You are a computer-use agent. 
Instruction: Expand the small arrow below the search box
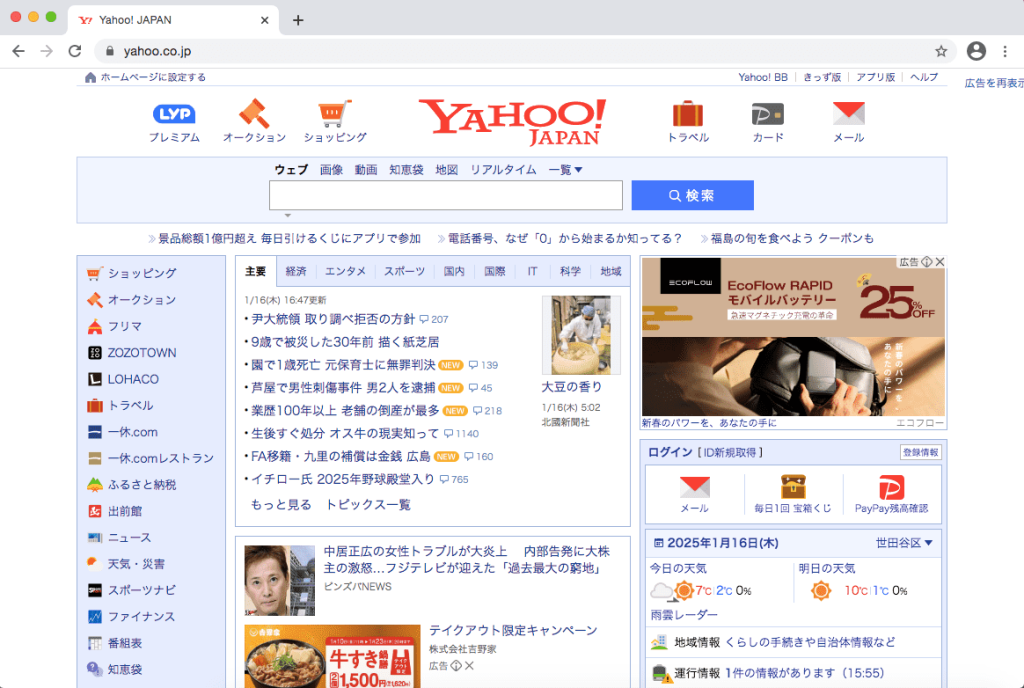(287, 215)
